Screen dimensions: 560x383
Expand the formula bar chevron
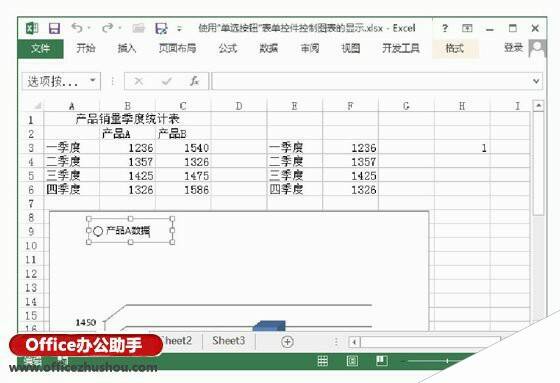[x=536, y=81]
